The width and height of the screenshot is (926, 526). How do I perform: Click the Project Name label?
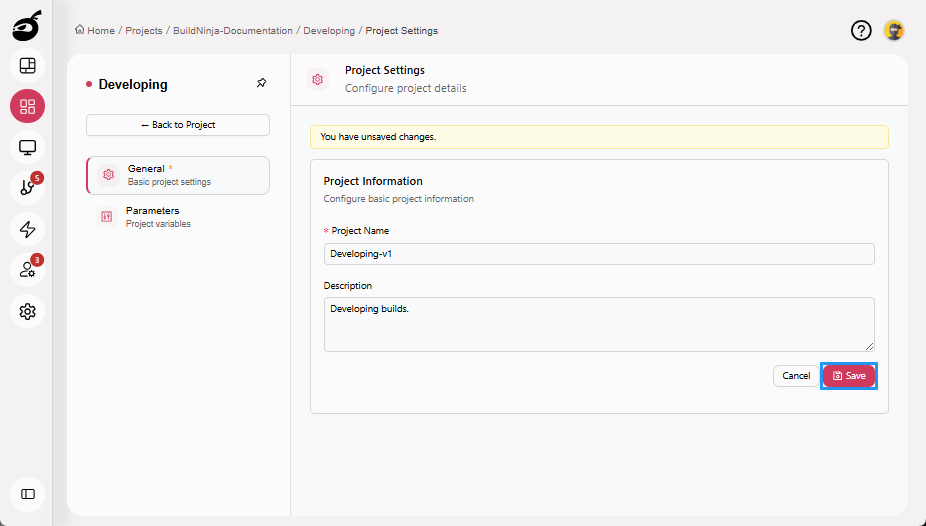coord(360,231)
